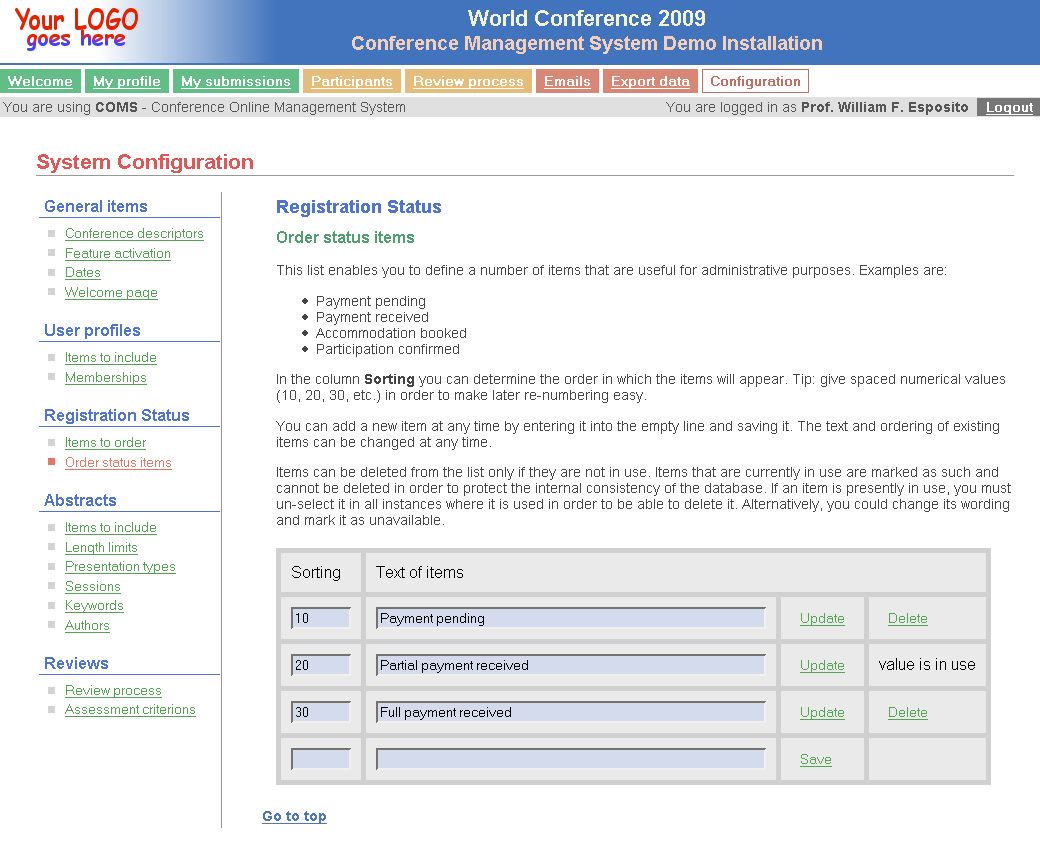Save the new status item
The image size is (1040, 858).
pyautogui.click(x=815, y=759)
